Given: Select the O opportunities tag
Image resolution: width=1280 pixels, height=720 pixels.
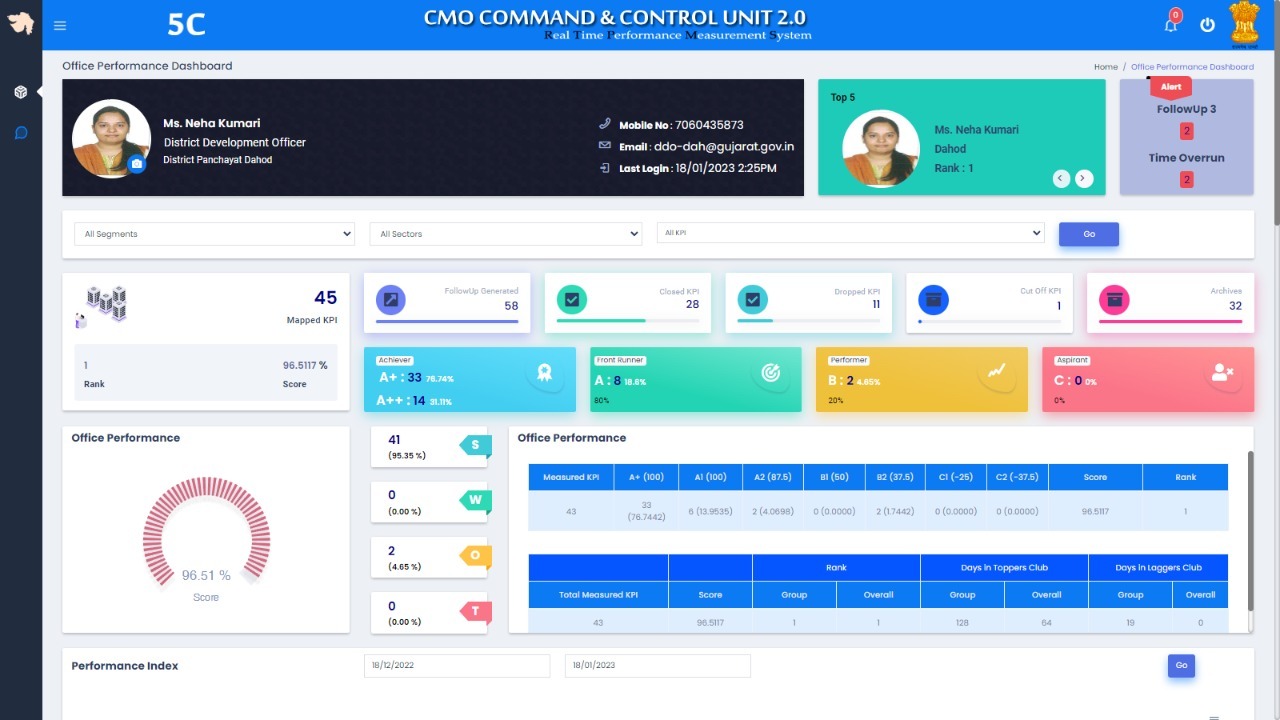Looking at the screenshot, I should (475, 556).
